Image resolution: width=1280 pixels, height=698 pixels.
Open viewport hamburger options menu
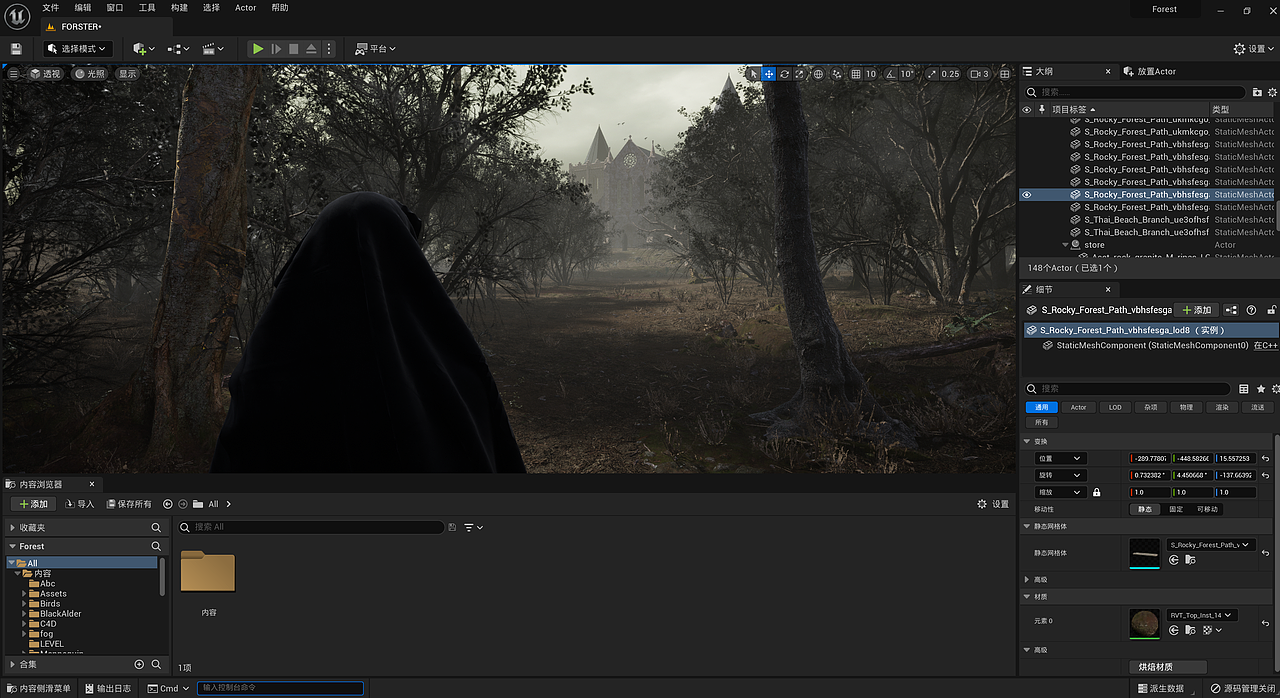(x=13, y=74)
